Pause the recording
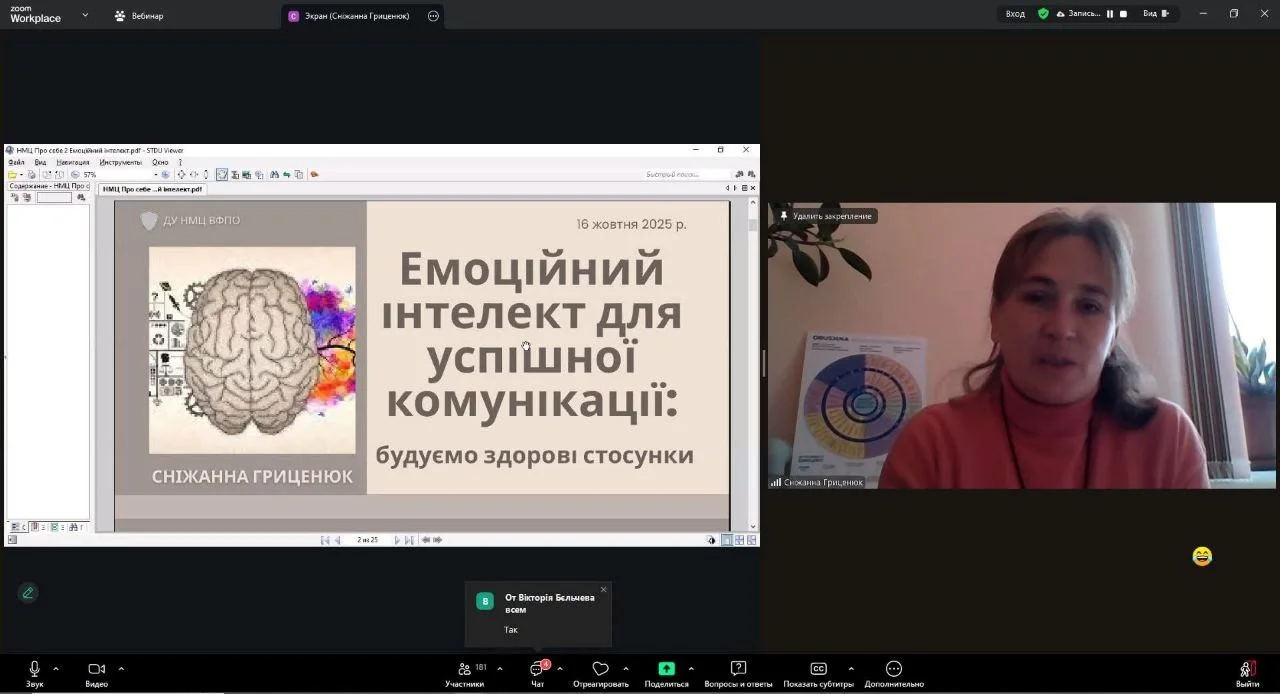1280x694 pixels. pyautogui.click(x=1110, y=14)
